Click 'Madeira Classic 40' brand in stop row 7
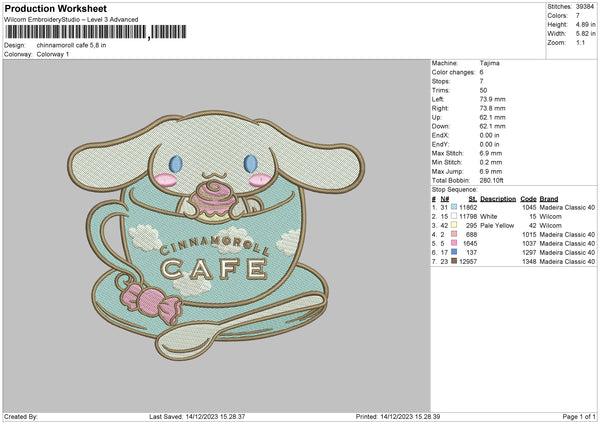 (x=567, y=262)
